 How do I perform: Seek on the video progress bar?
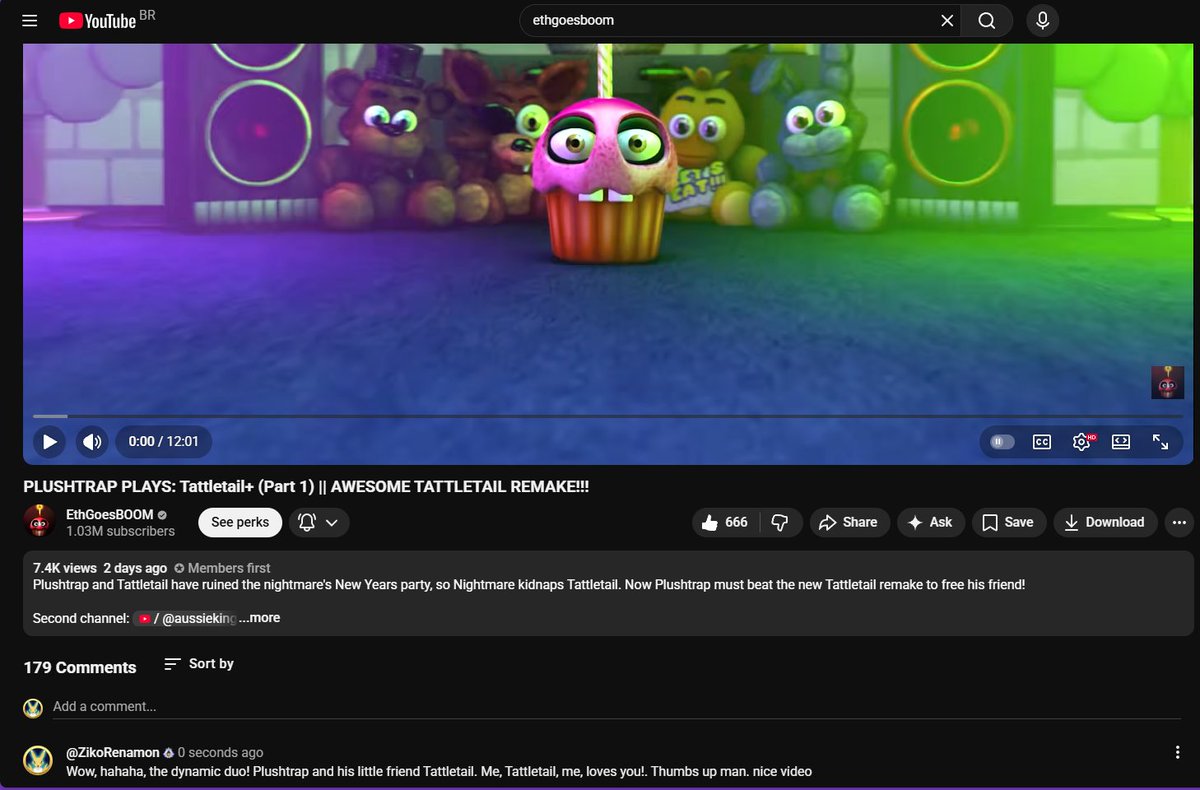click(607, 415)
